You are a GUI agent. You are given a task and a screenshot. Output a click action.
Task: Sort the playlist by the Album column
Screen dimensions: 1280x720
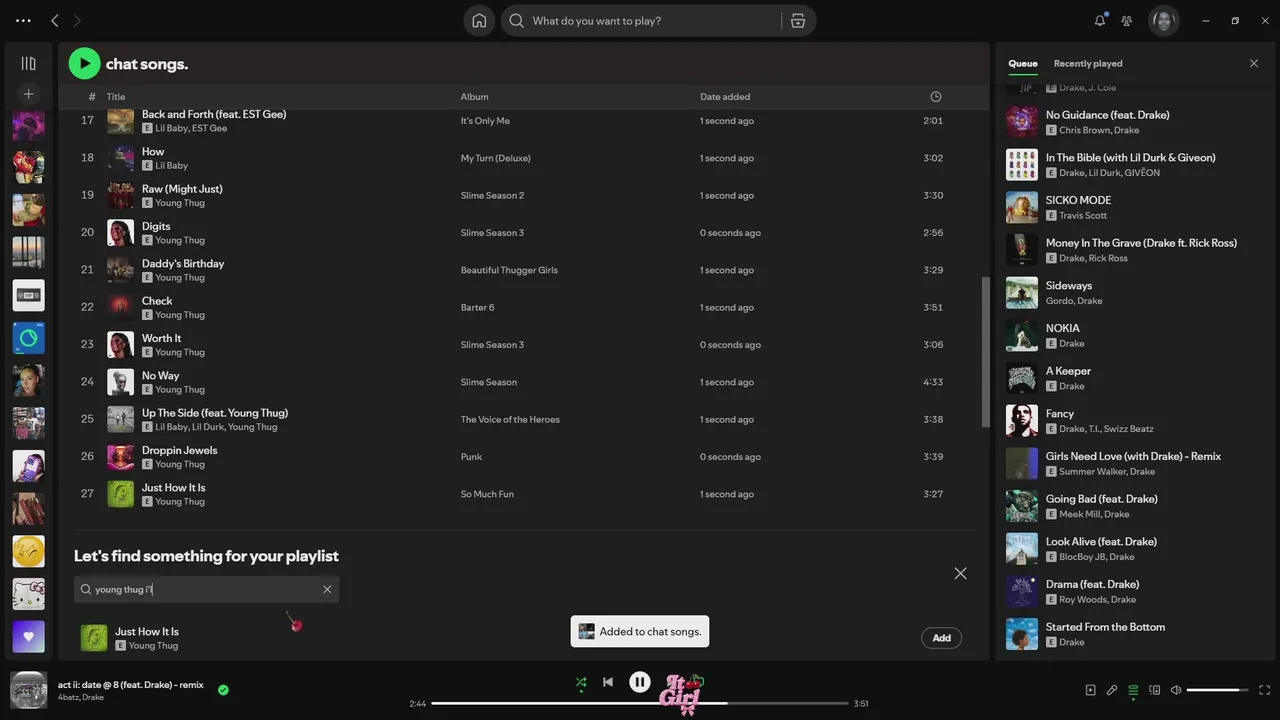coord(474,97)
